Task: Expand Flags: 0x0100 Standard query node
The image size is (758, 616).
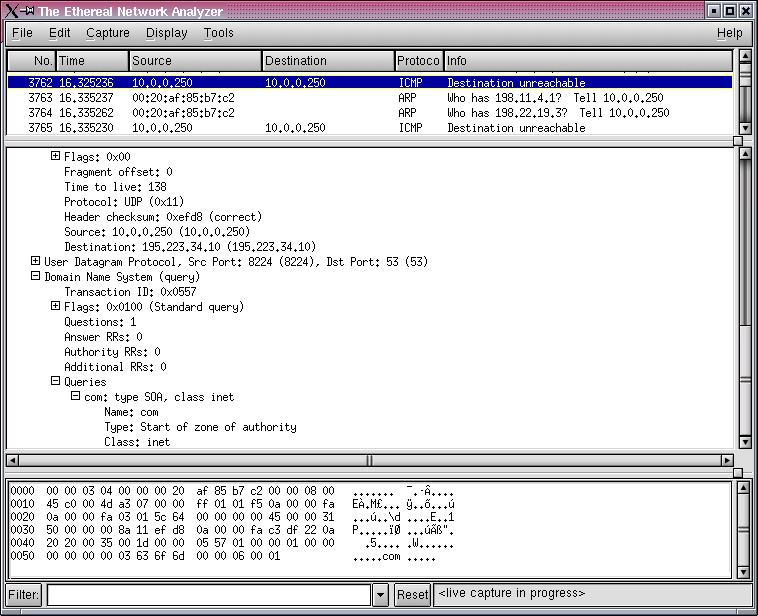Action: point(56,307)
